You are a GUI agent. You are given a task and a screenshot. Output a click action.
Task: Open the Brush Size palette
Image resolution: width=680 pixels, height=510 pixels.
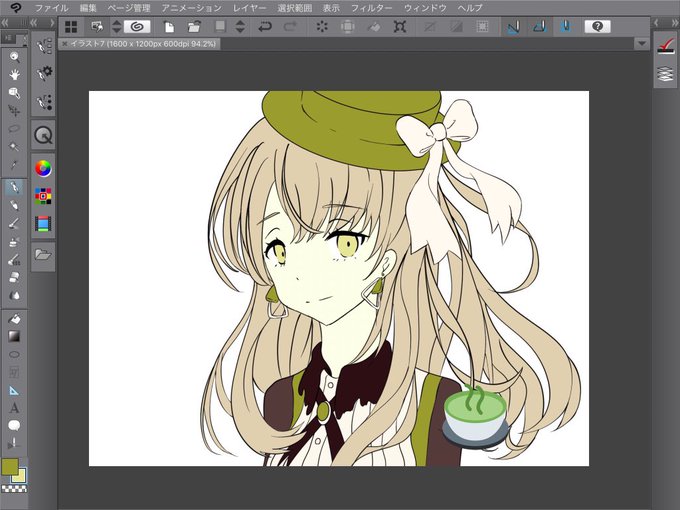43,101
